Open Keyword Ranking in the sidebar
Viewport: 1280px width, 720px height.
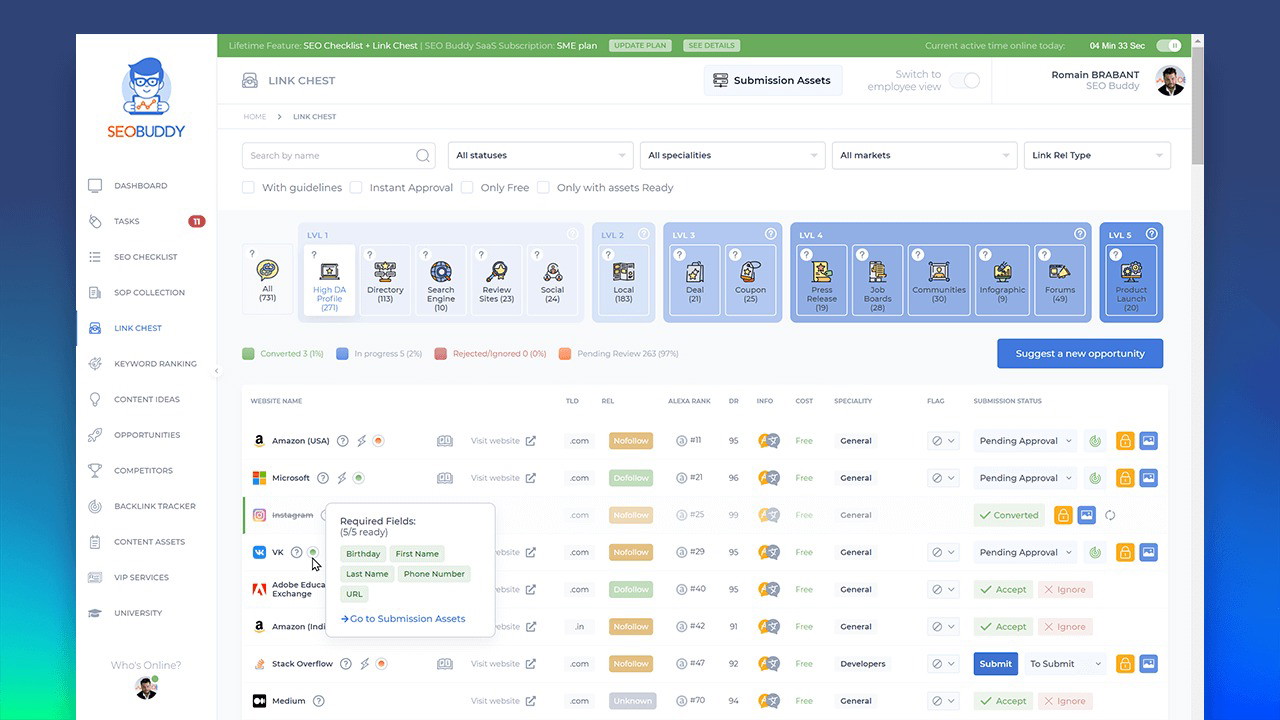pyautogui.click(x=155, y=364)
